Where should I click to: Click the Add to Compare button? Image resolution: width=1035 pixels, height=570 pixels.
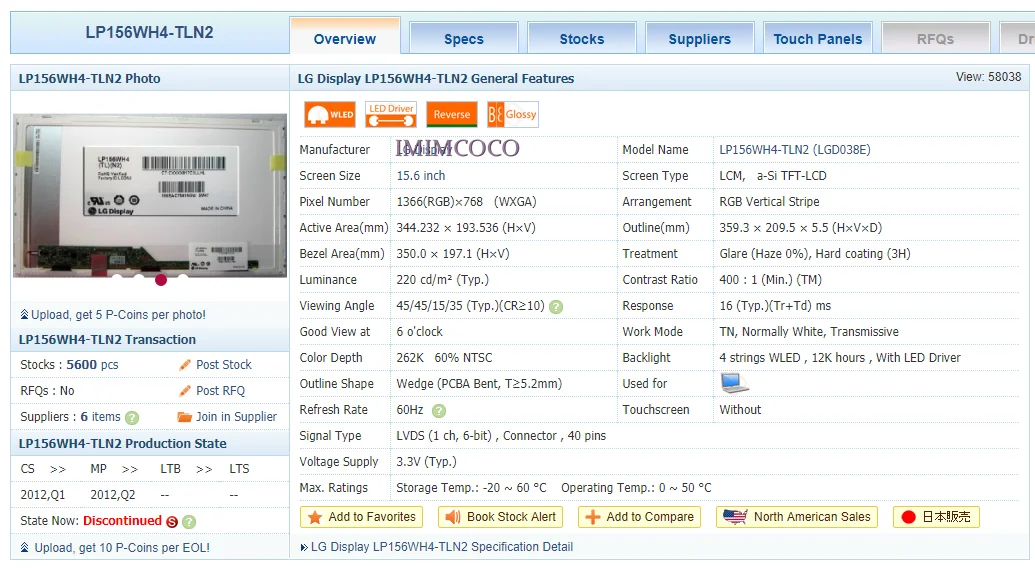tap(639, 517)
